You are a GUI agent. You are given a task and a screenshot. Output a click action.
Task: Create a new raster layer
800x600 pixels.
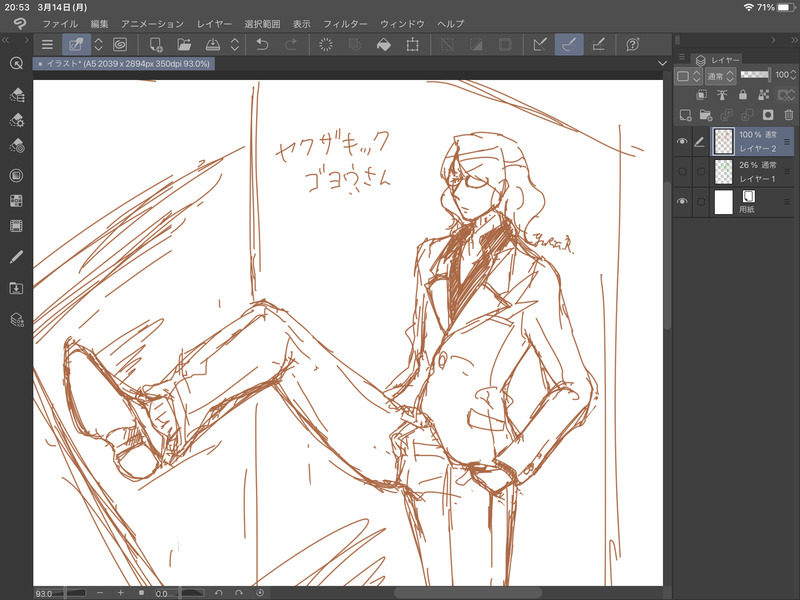(x=685, y=115)
